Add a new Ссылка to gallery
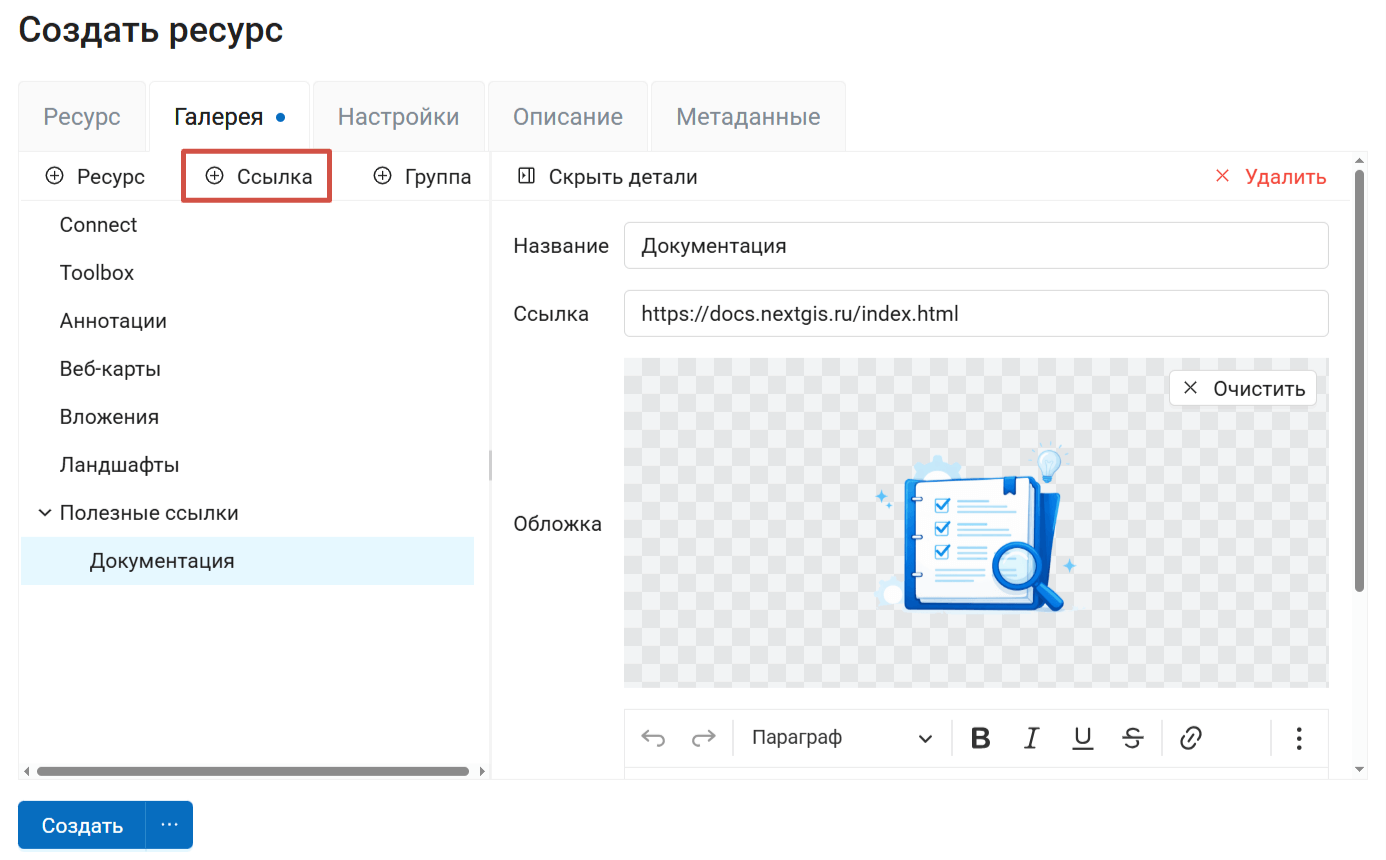This screenshot has width=1386, height=860. pos(257,177)
